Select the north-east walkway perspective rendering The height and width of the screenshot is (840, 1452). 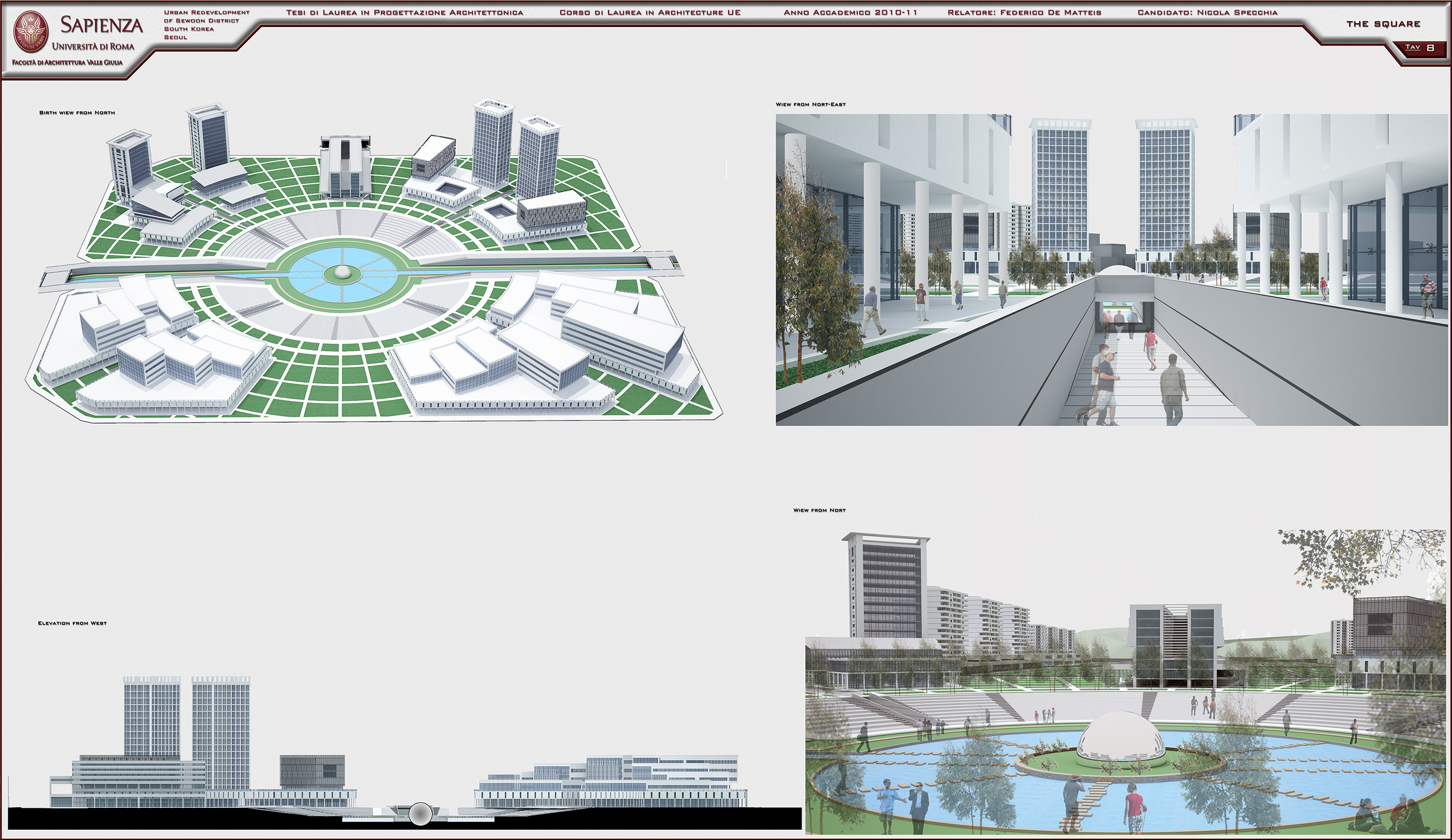1111,270
